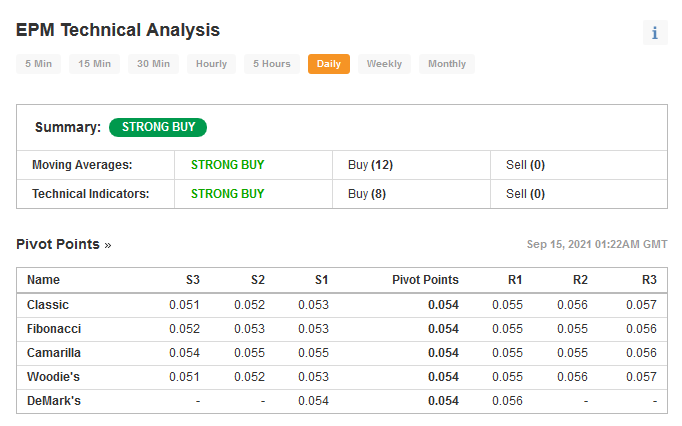Click the info icon at top right

(655, 33)
